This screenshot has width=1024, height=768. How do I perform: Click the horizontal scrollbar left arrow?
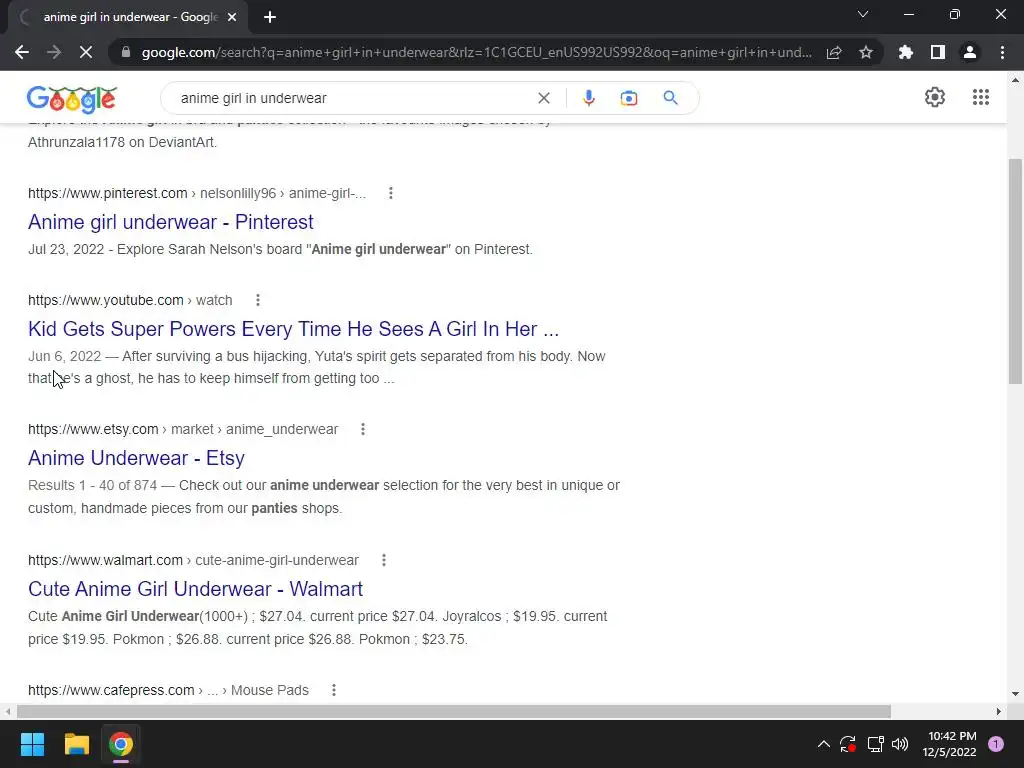coord(7,711)
